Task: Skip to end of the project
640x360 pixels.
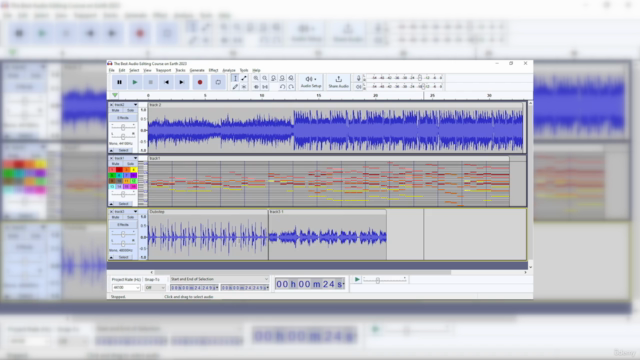Action: point(182,82)
